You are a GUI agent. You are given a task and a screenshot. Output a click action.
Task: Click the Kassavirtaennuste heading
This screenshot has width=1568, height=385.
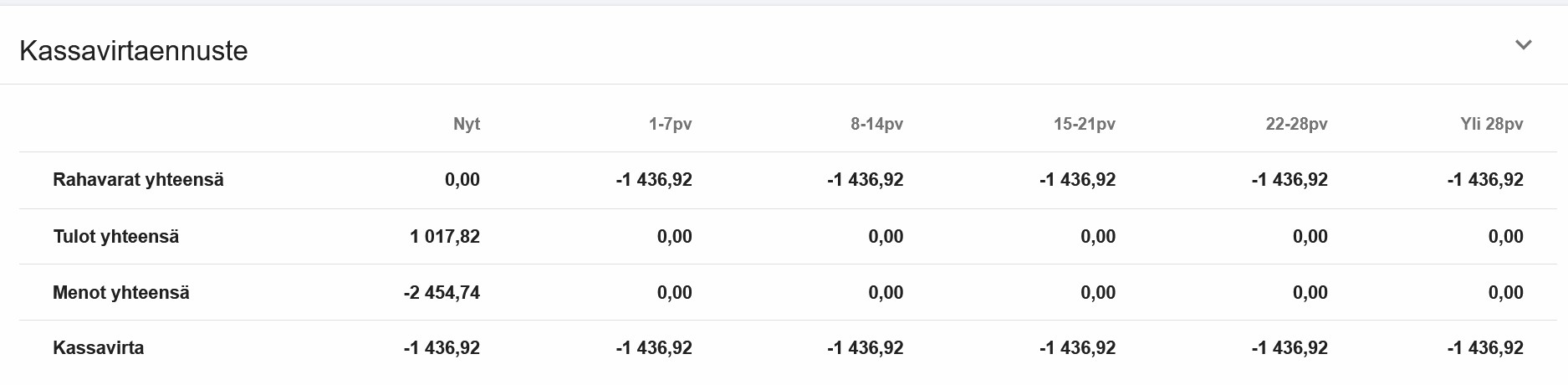coord(134,51)
